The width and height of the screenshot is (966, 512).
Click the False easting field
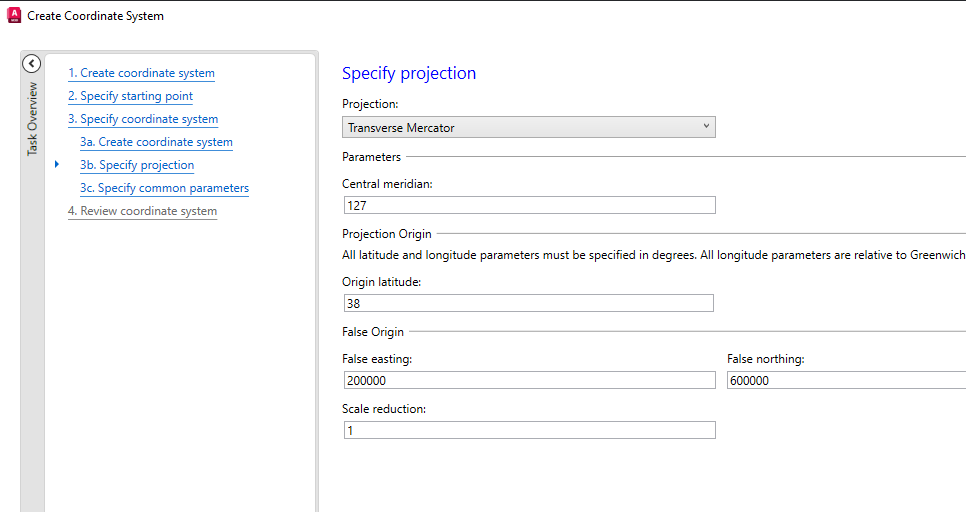pyautogui.click(x=528, y=380)
